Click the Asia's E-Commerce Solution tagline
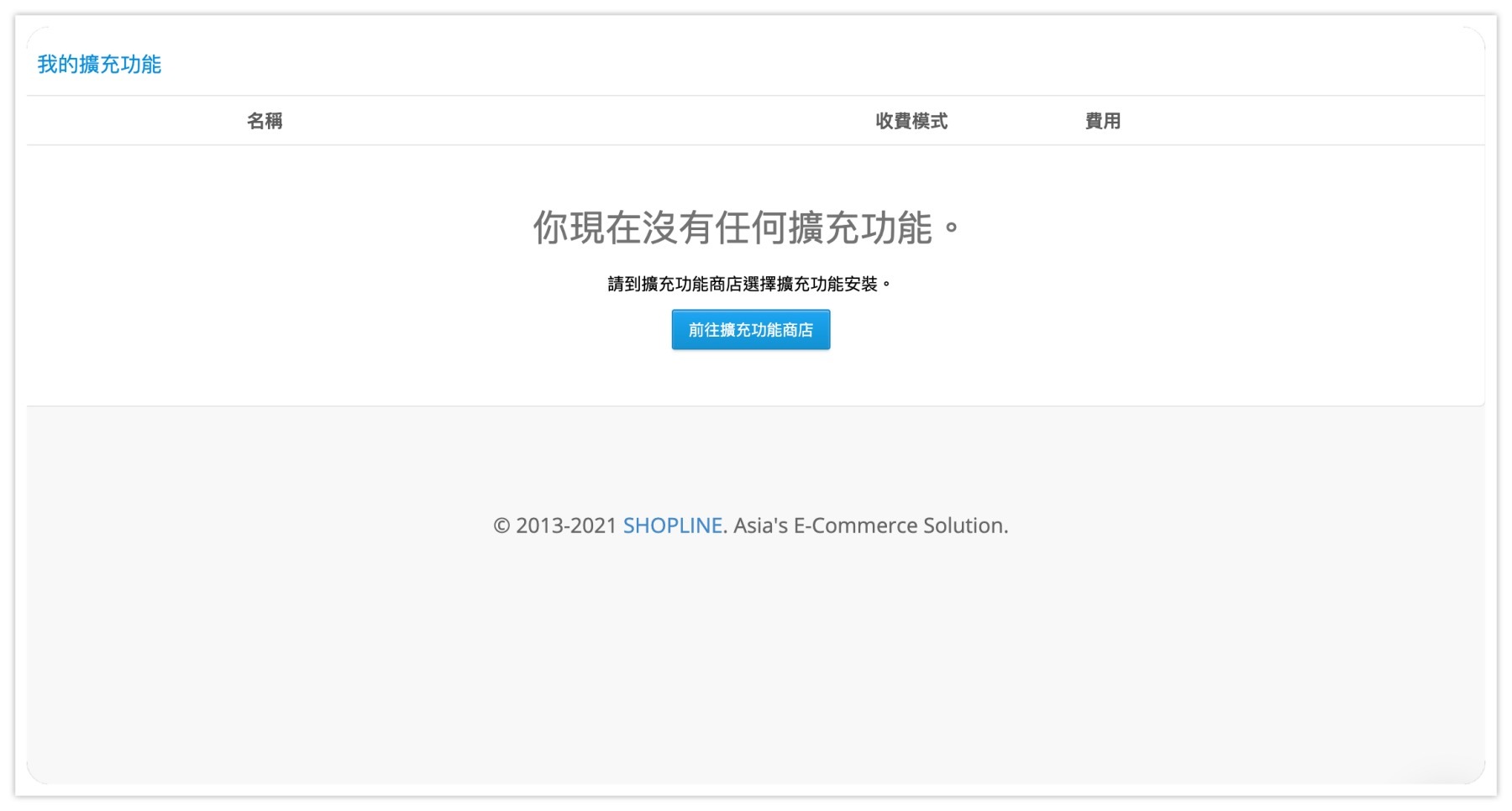 click(870, 526)
